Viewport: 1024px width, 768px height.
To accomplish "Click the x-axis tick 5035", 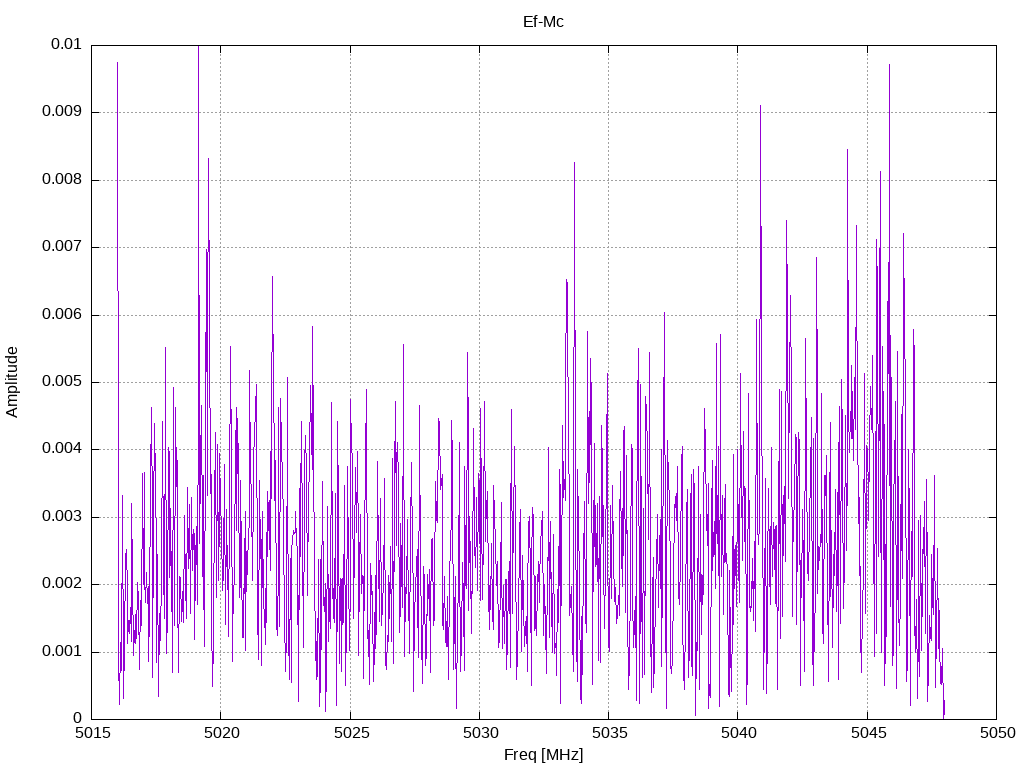I will tap(610, 733).
